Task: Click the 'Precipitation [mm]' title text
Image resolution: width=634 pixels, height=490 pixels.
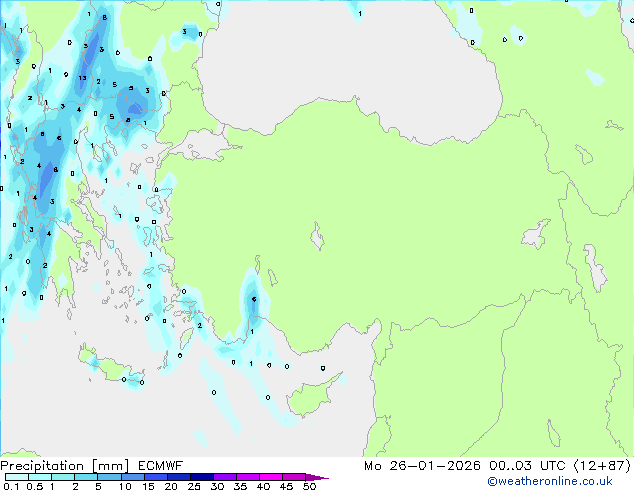Action: 65,466
